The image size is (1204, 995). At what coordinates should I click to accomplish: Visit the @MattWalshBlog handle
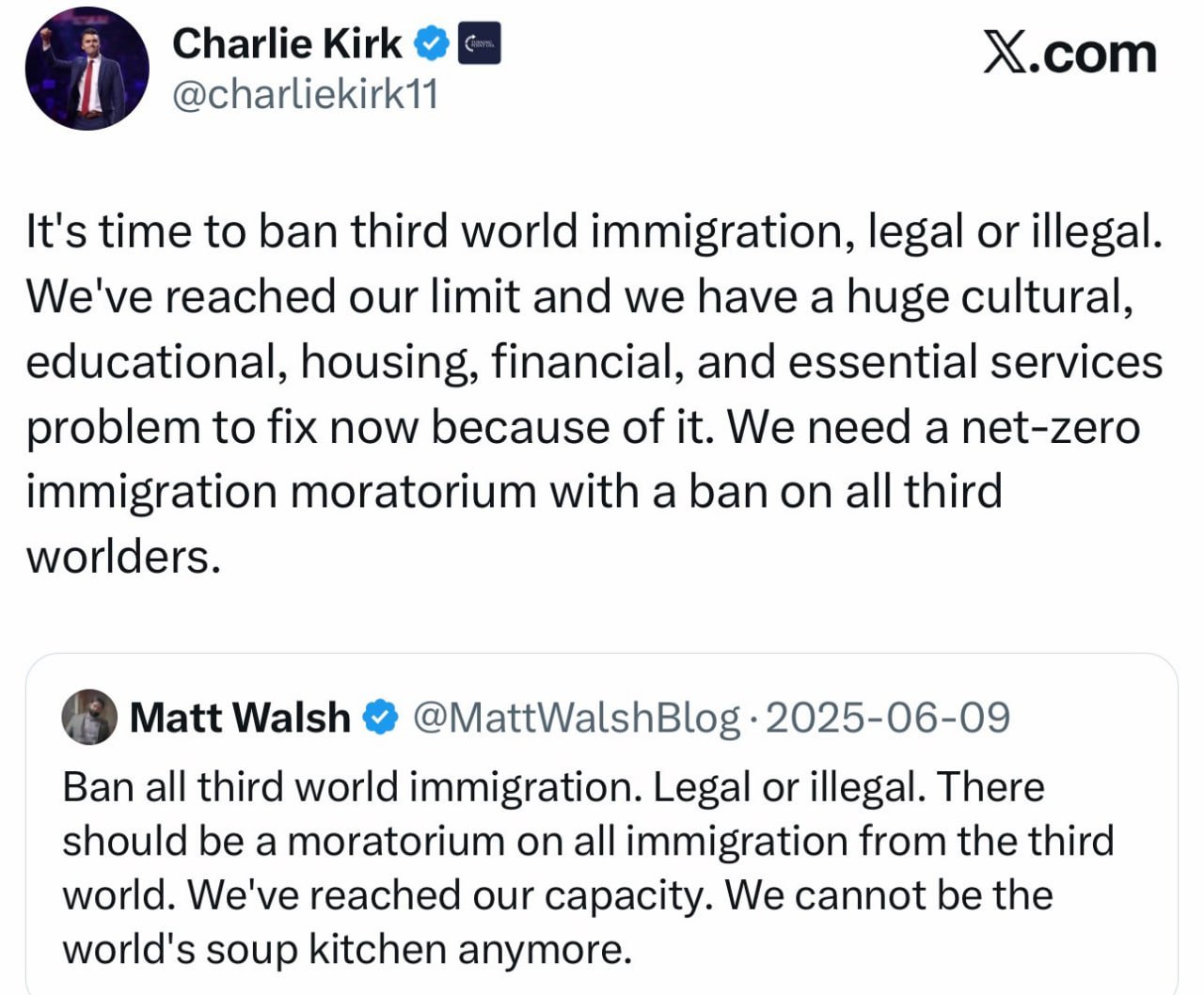click(577, 718)
